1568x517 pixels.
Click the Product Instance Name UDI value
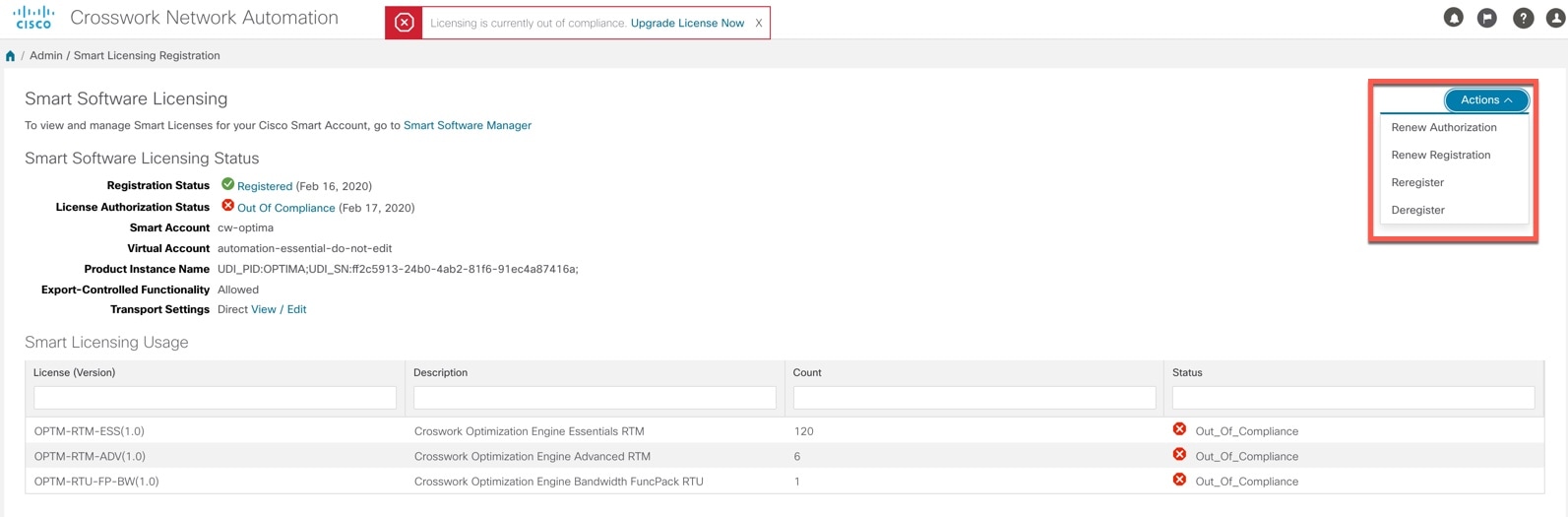coord(398,269)
